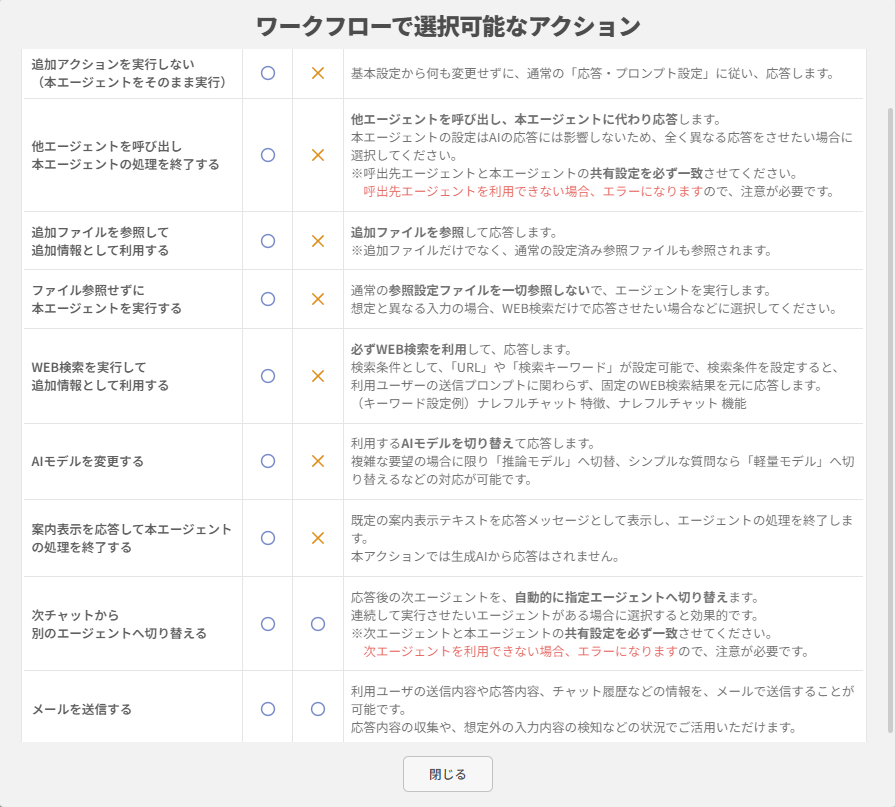Click the orange cross in the 追加アクションを実行しない row
The height and width of the screenshot is (807, 895).
click(318, 73)
